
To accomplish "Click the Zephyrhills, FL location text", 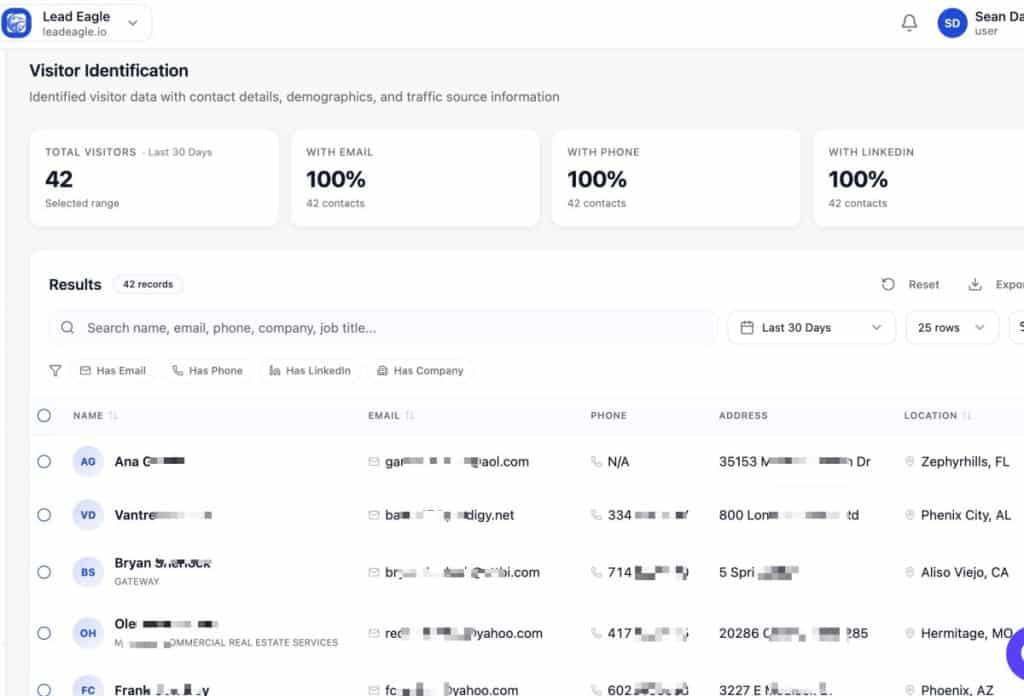I will click(x=965, y=462).
